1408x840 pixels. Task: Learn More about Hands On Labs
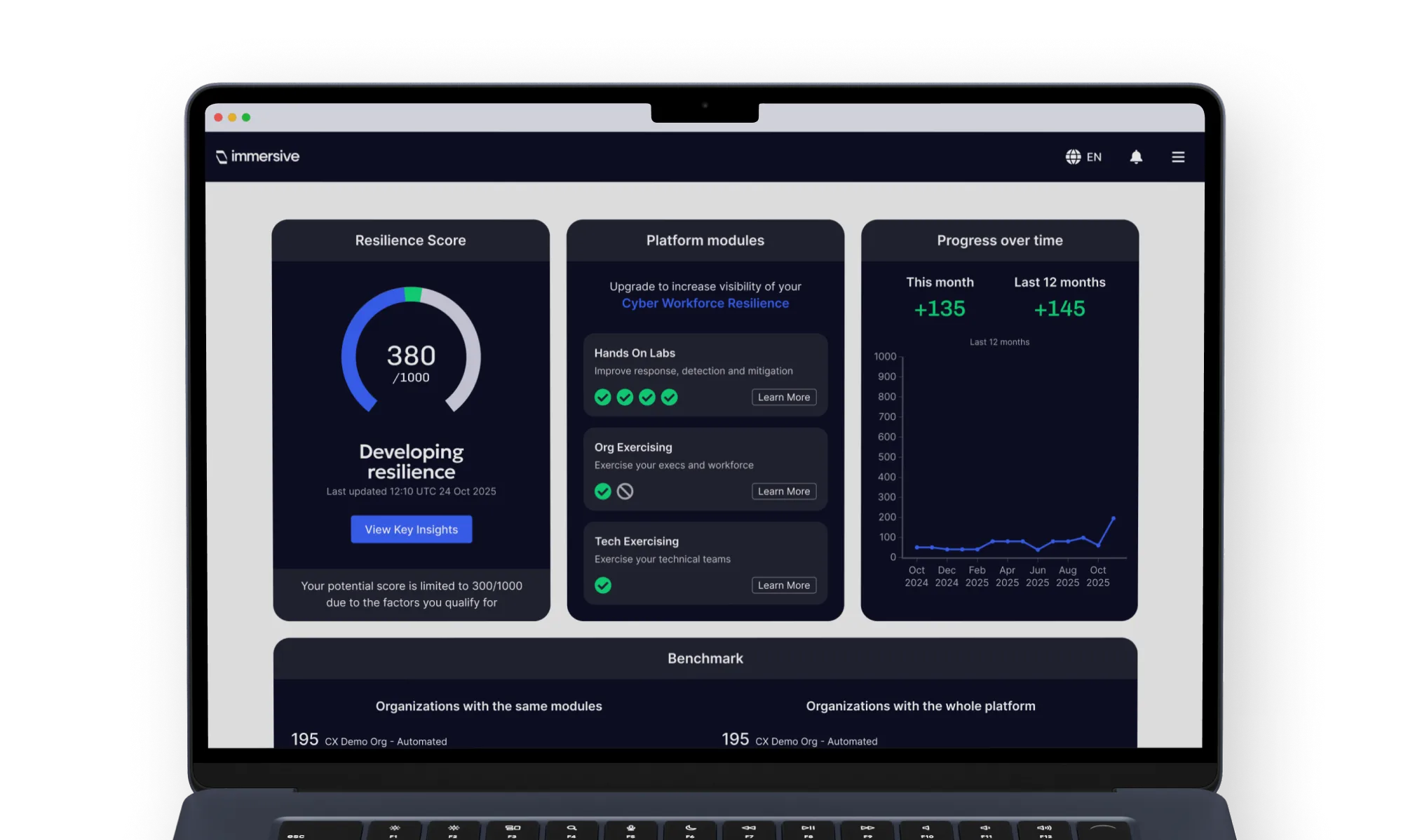pyautogui.click(x=783, y=398)
